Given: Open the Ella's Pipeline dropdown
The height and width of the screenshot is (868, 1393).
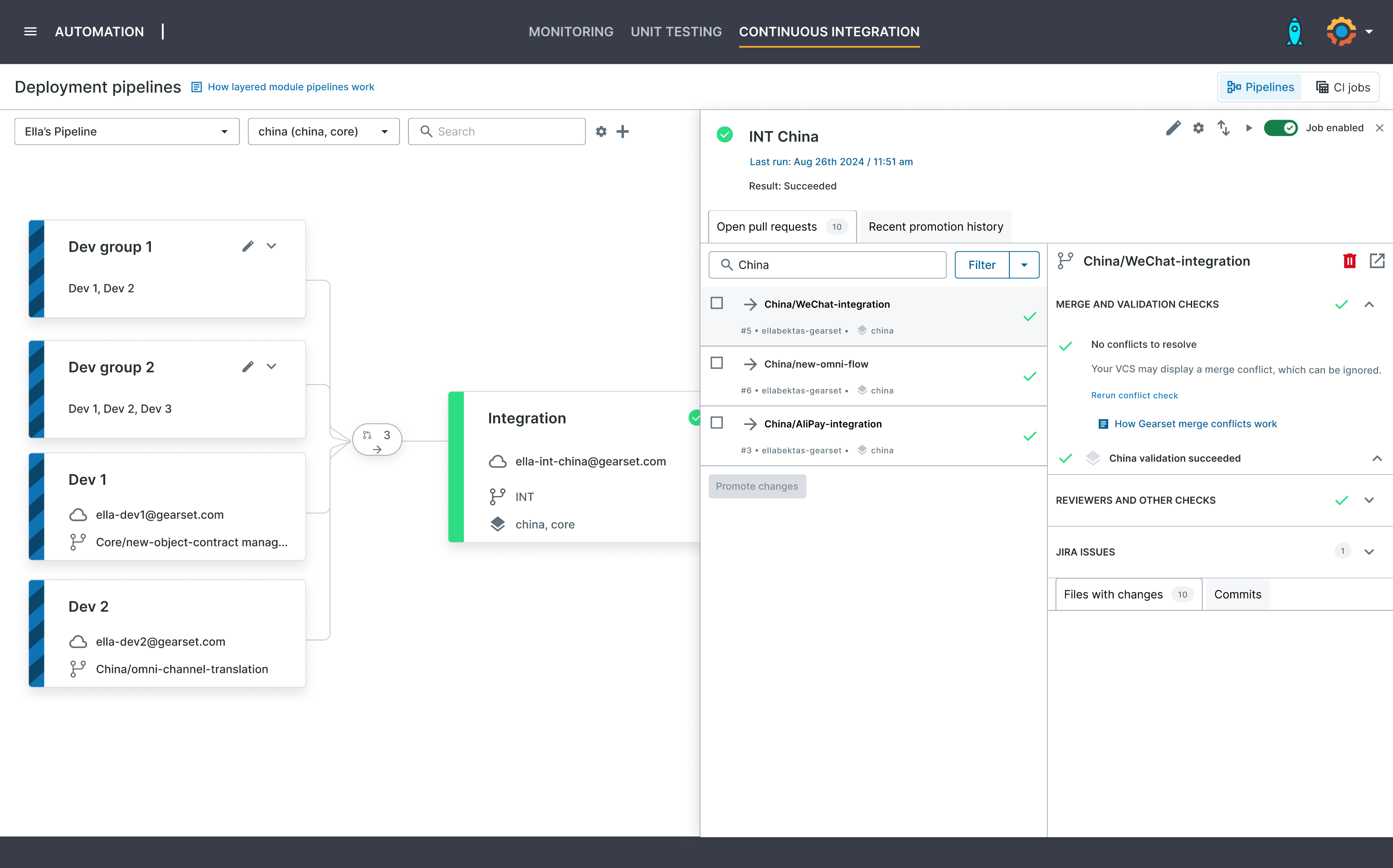Looking at the screenshot, I should tap(127, 132).
